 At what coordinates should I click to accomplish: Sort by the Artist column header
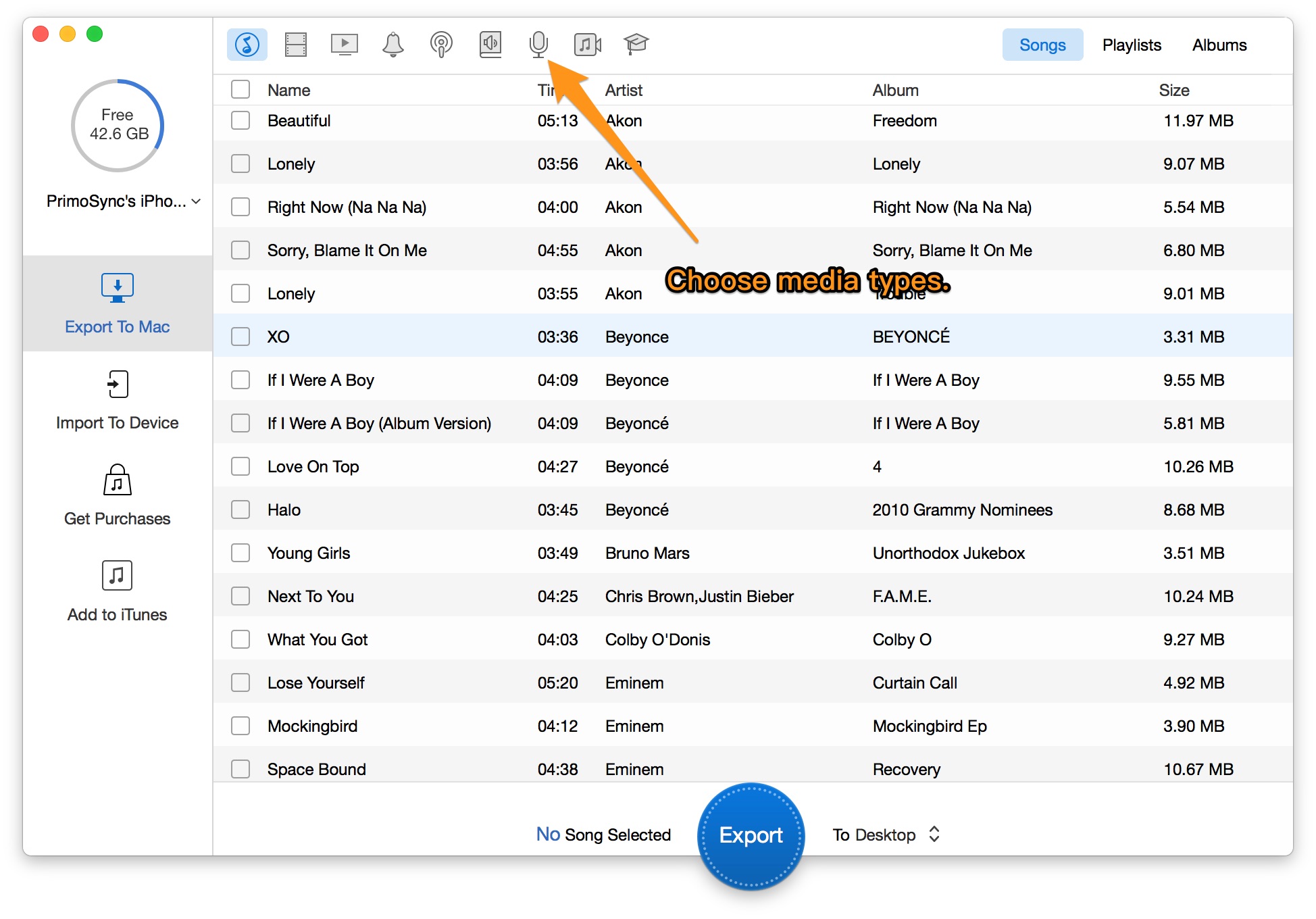pos(624,90)
